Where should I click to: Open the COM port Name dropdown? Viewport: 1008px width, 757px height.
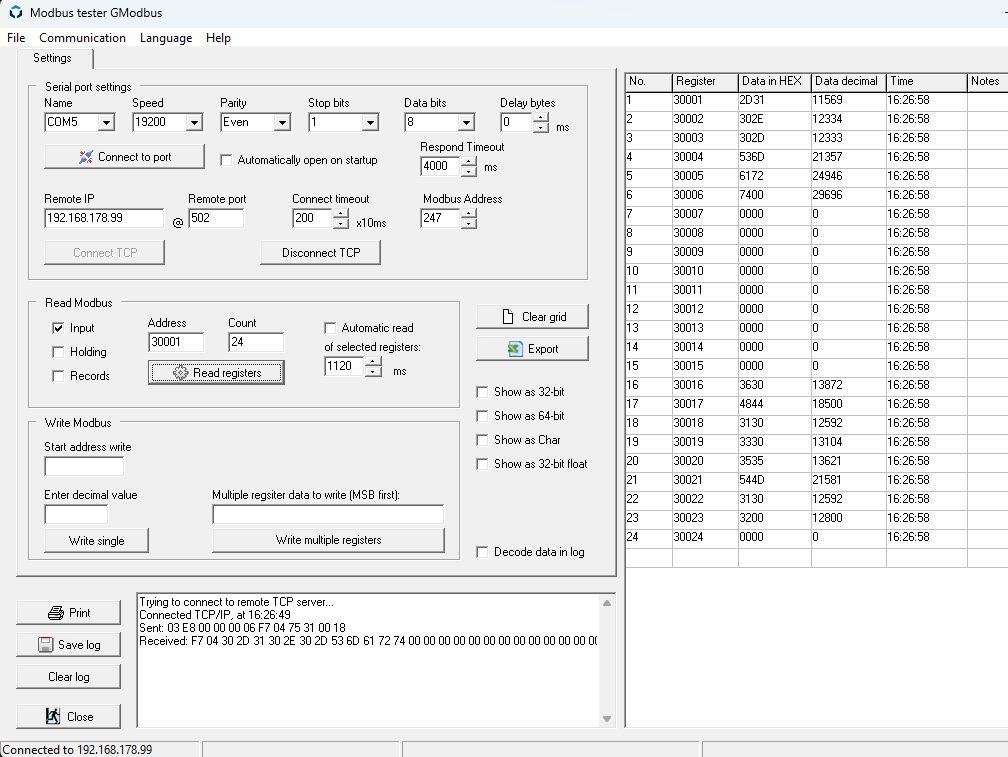pyautogui.click(x=106, y=123)
